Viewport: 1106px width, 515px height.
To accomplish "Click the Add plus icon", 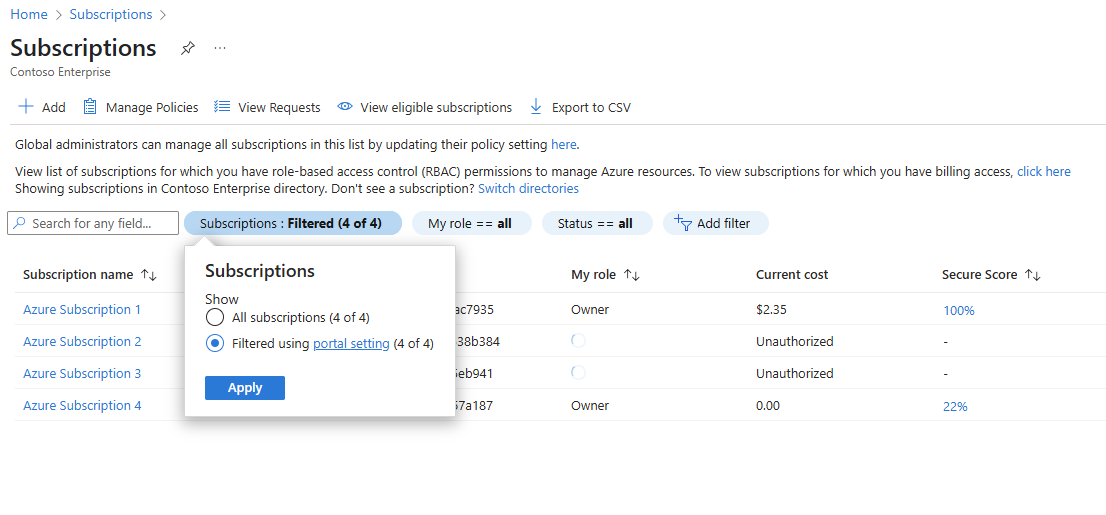I will pyautogui.click(x=27, y=107).
